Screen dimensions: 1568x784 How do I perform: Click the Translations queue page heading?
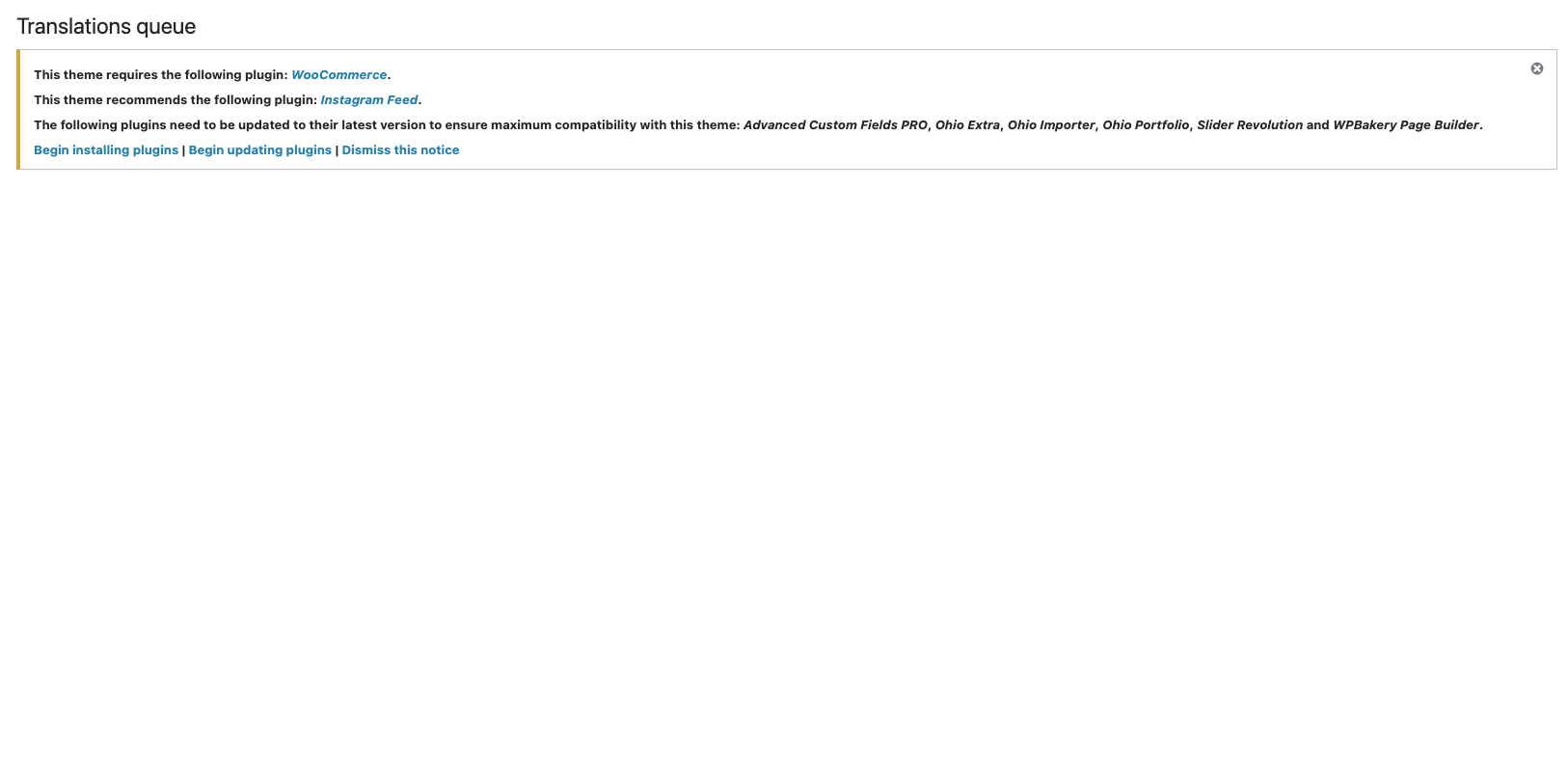click(x=106, y=27)
